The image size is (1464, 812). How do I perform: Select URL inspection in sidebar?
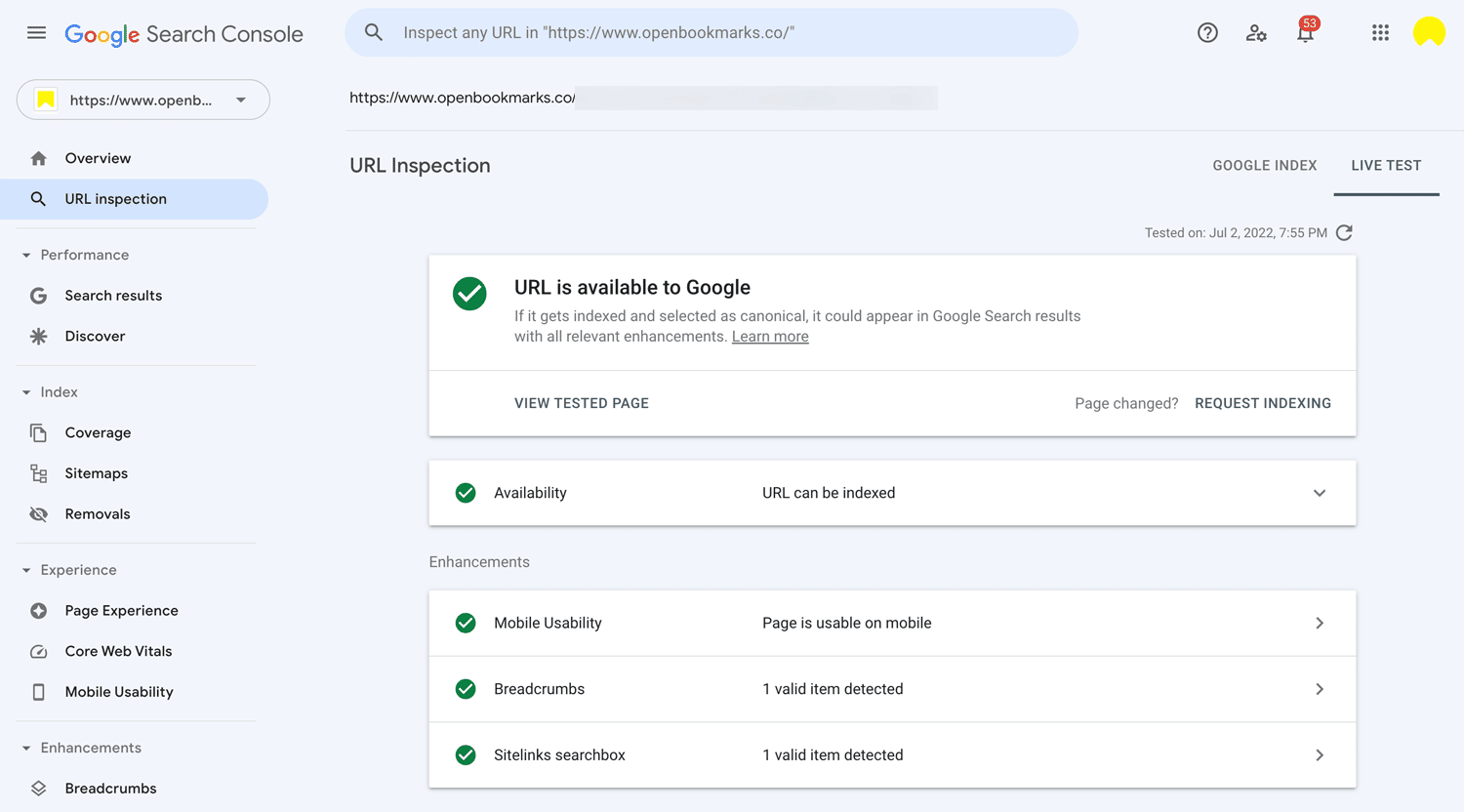pos(134,199)
